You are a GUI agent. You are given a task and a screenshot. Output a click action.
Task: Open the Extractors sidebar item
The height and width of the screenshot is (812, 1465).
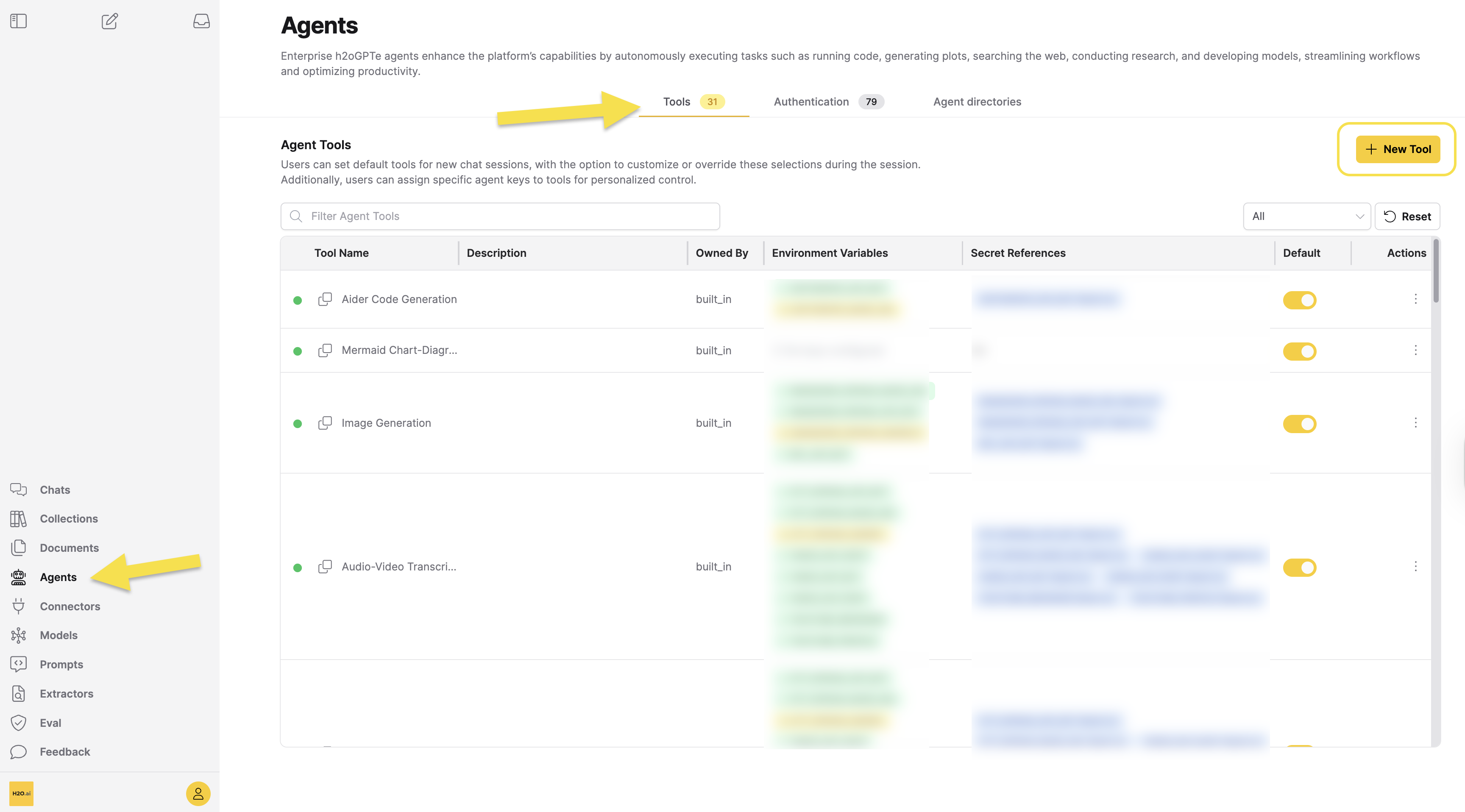(66, 694)
